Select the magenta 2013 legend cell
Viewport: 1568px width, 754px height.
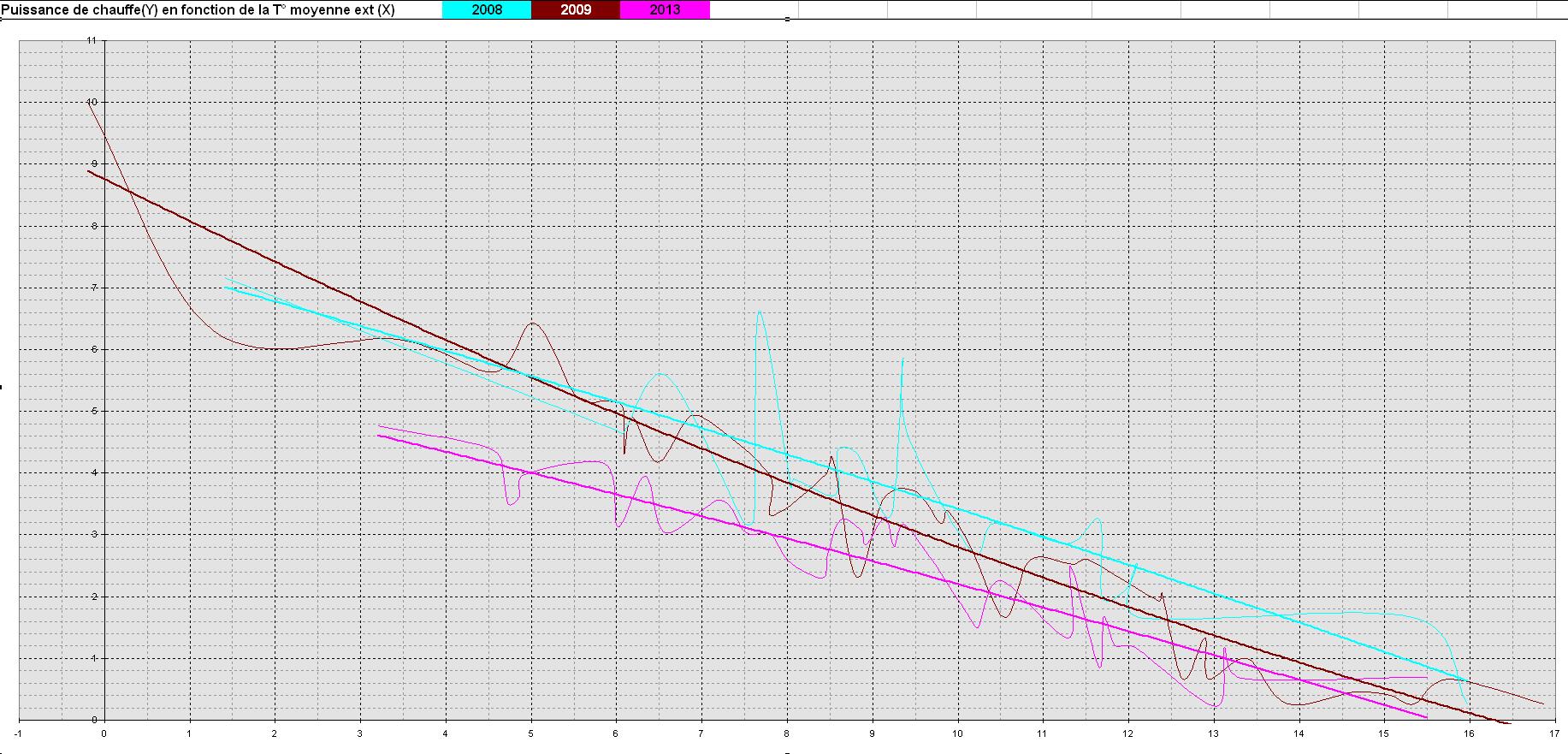pyautogui.click(x=665, y=9)
